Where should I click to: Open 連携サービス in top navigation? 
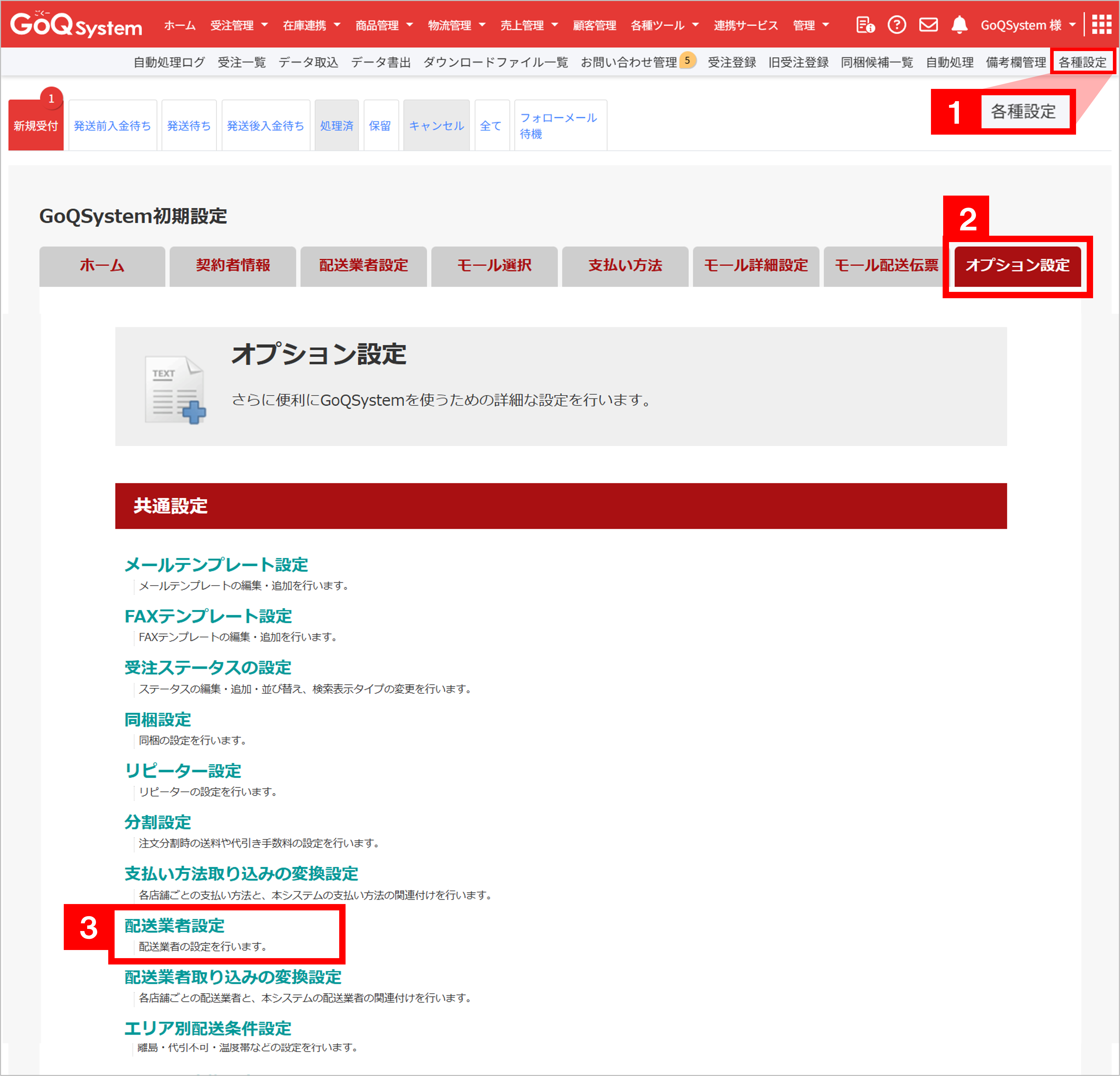746,25
